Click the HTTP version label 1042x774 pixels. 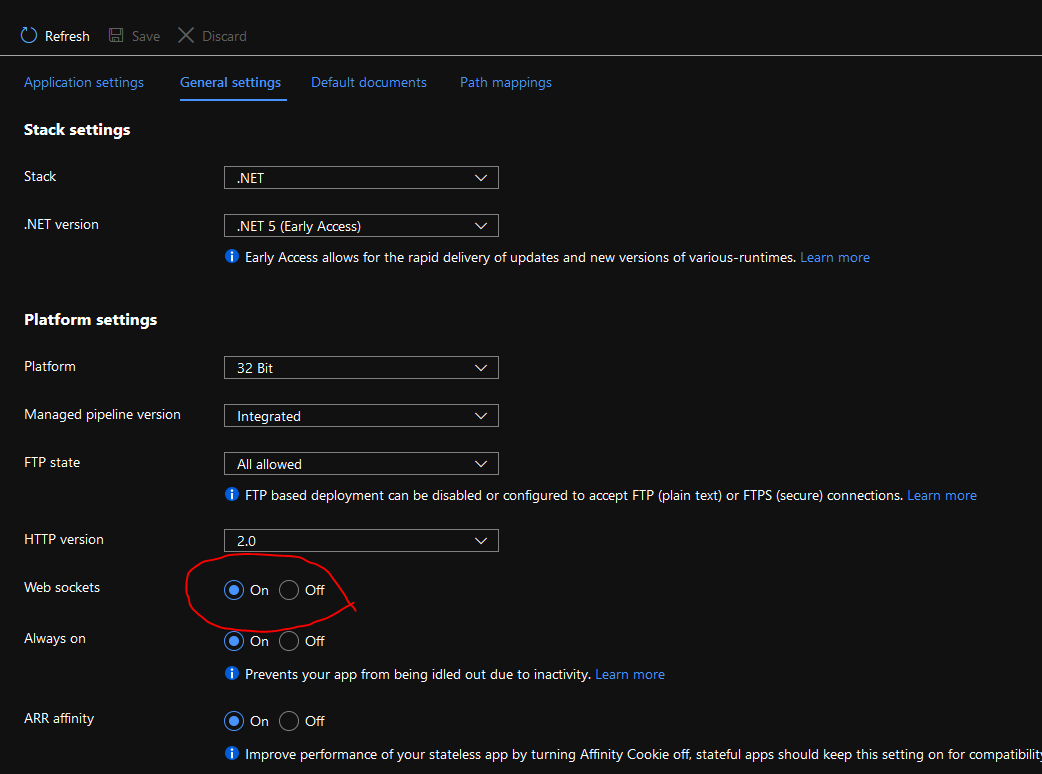pyautogui.click(x=64, y=539)
